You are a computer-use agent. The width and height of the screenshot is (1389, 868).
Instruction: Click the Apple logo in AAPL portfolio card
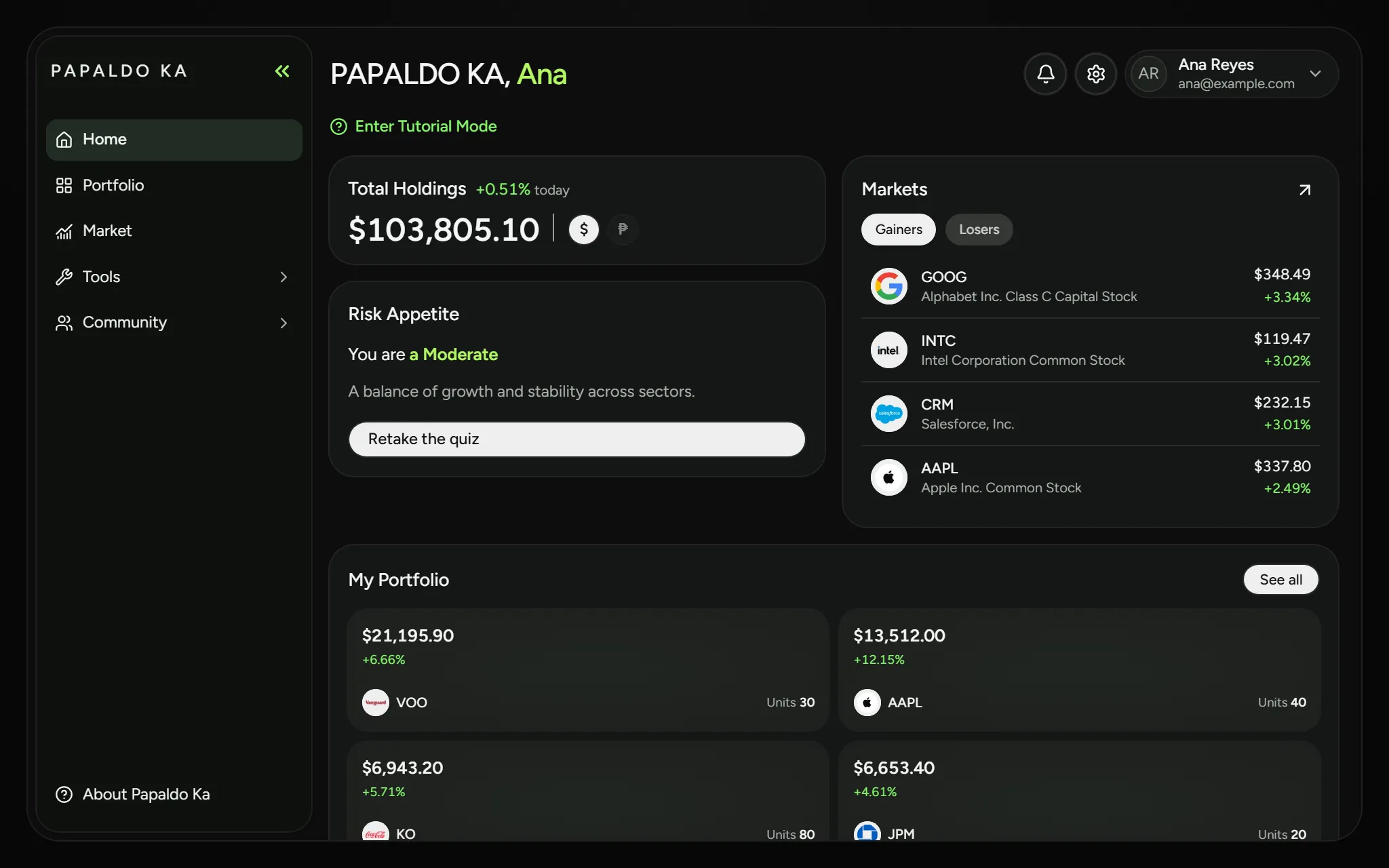pyautogui.click(x=867, y=703)
